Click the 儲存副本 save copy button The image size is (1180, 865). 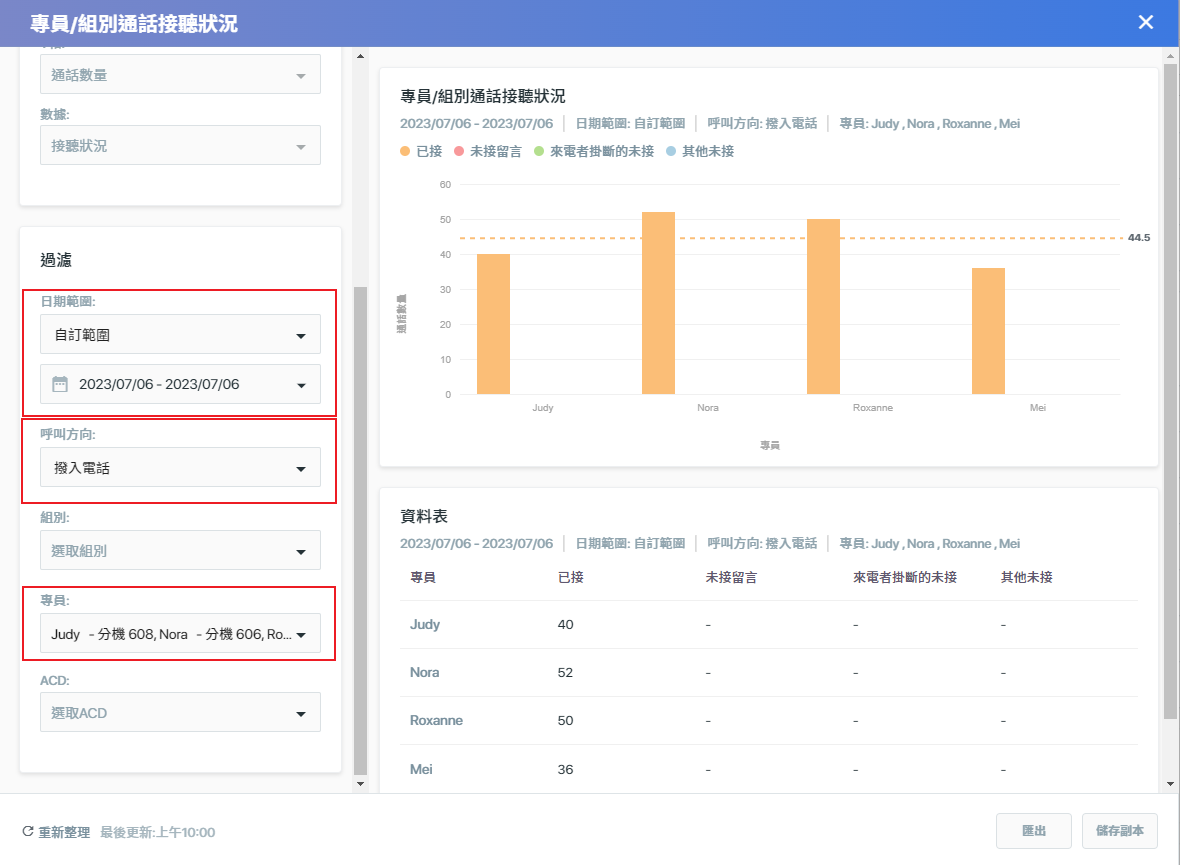pos(1119,830)
